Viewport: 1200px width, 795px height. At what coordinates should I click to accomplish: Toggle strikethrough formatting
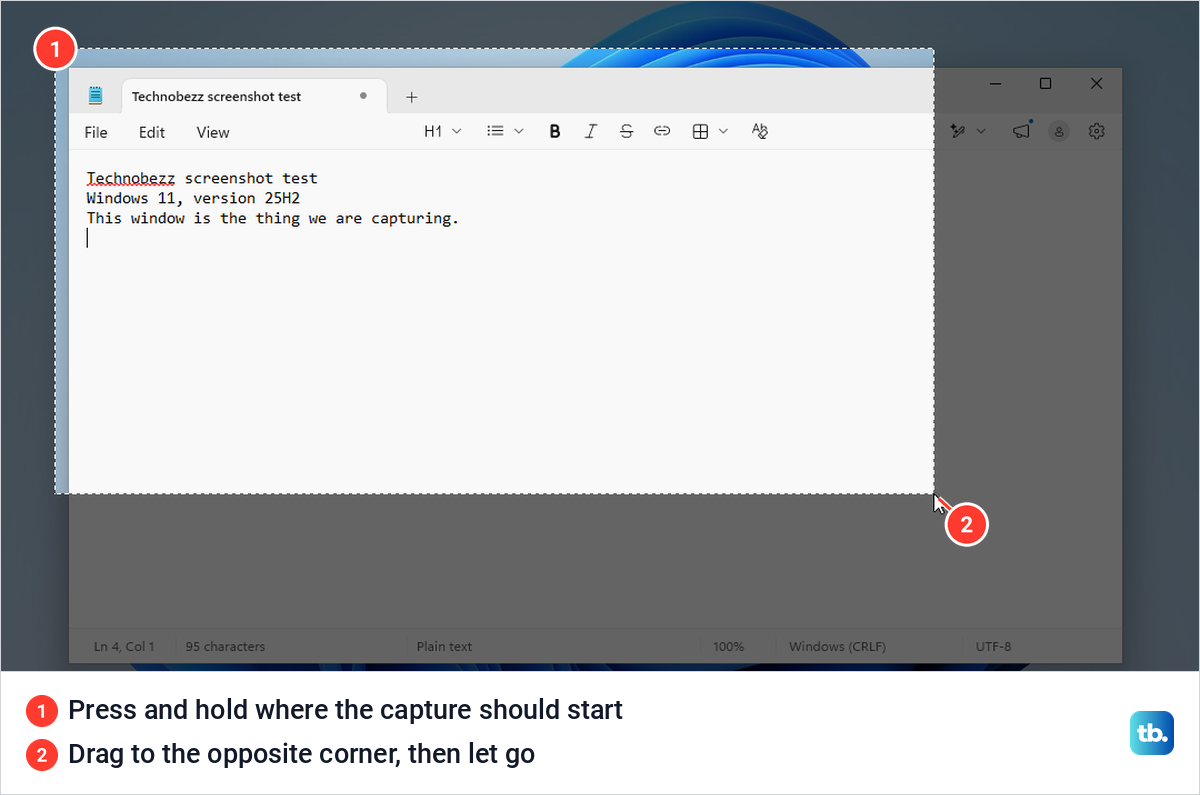tap(626, 131)
